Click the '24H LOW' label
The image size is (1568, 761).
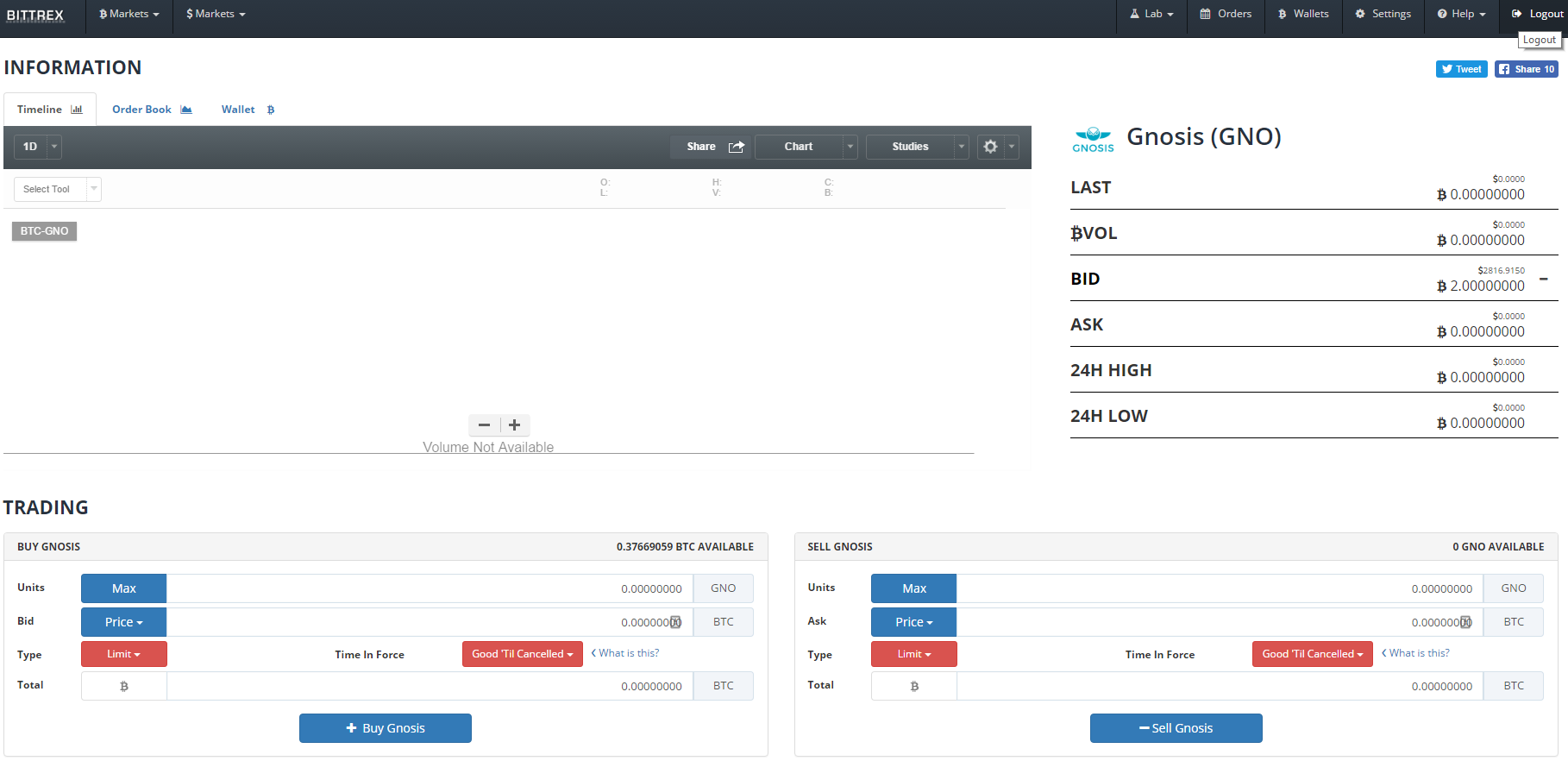pyautogui.click(x=1109, y=416)
